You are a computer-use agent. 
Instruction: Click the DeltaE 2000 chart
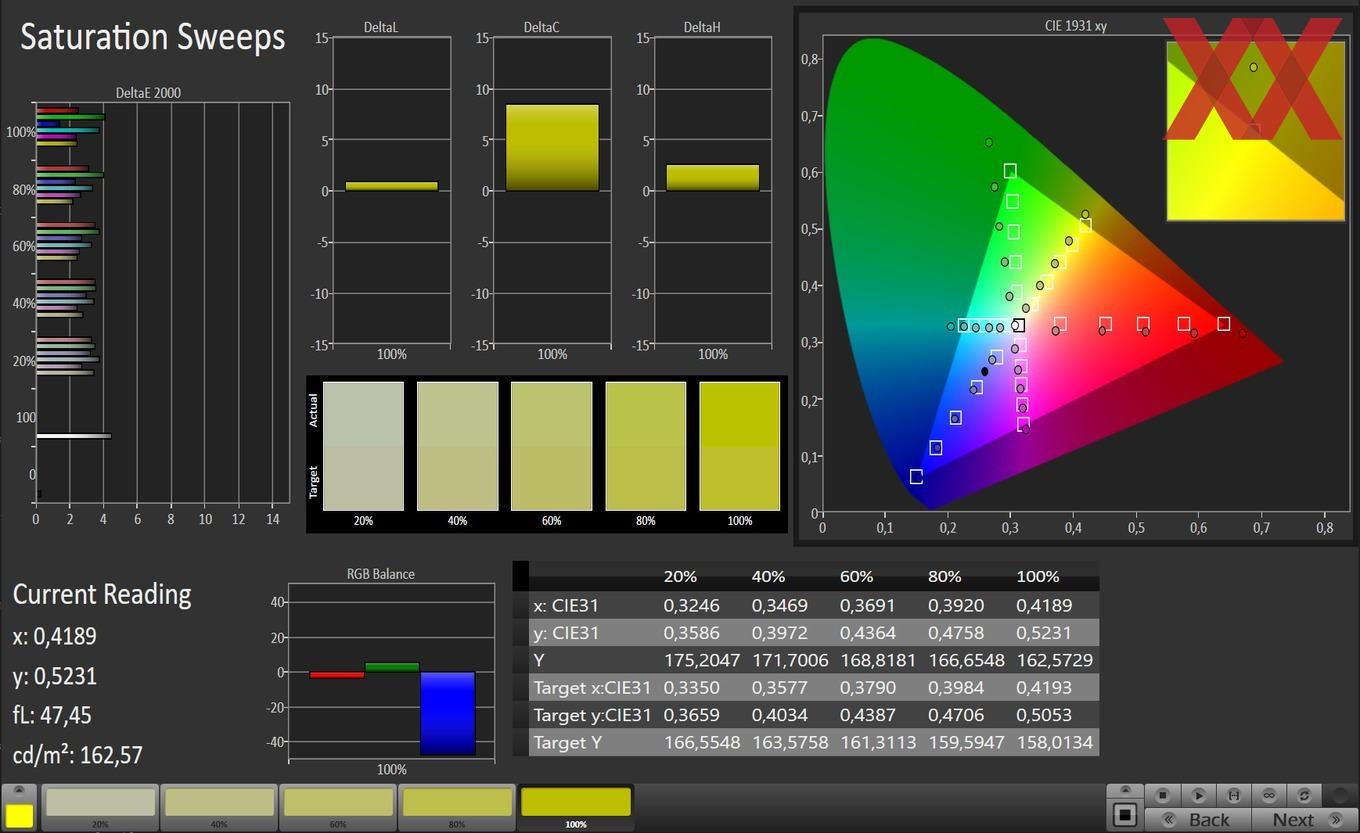point(163,302)
